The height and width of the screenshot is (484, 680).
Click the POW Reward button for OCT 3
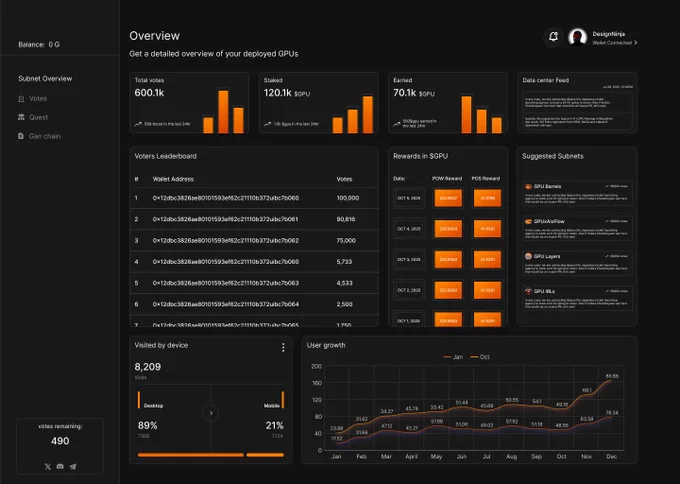pyautogui.click(x=448, y=260)
